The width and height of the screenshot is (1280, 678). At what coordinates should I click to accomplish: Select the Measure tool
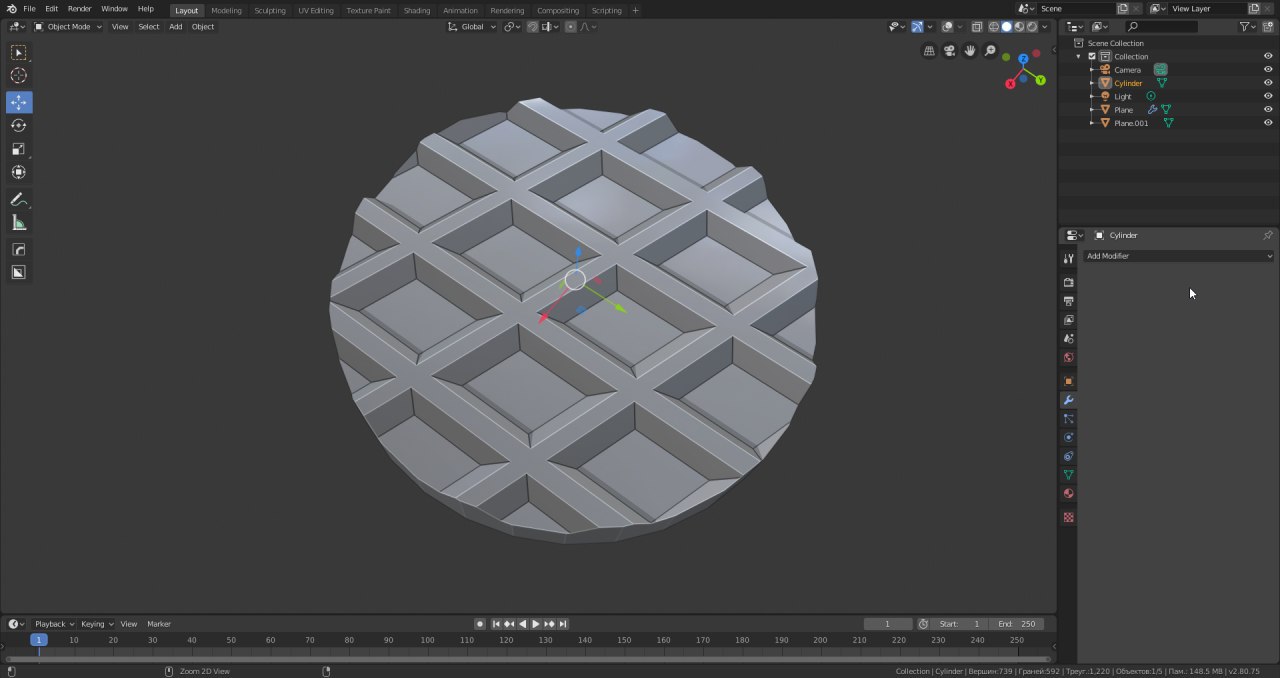point(18,223)
